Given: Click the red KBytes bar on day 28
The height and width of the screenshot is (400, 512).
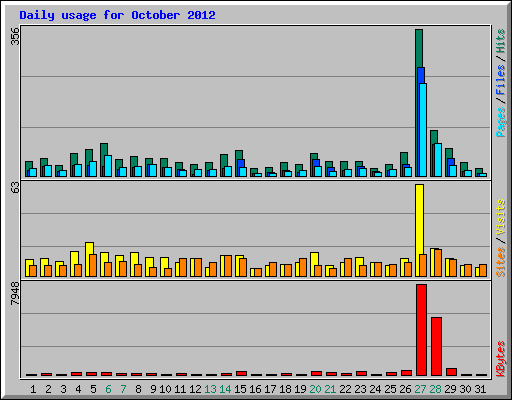Looking at the screenshot, I should coord(436,347).
